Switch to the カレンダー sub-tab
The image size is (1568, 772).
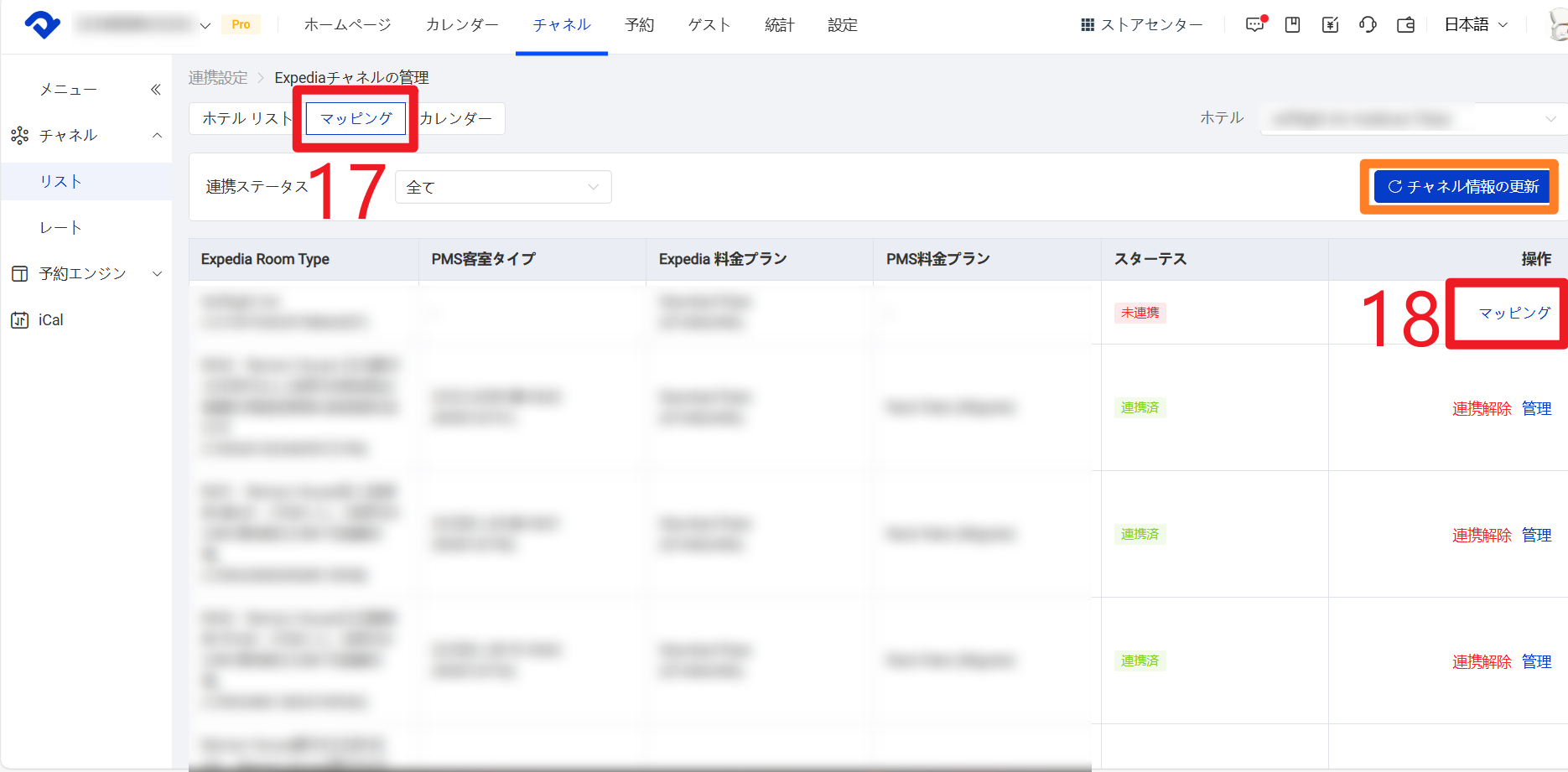tap(456, 118)
